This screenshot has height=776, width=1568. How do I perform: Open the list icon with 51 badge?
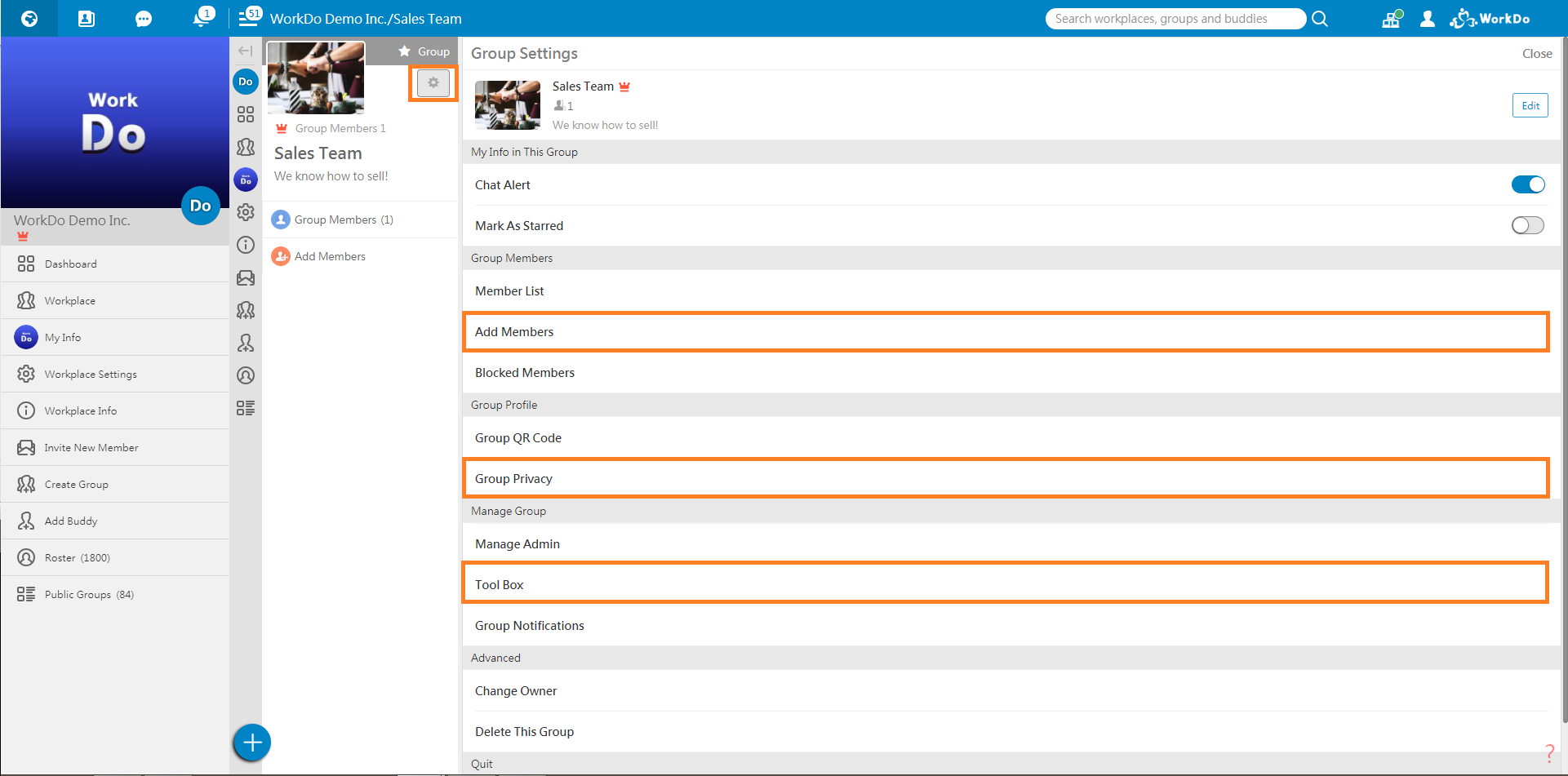tap(249, 17)
